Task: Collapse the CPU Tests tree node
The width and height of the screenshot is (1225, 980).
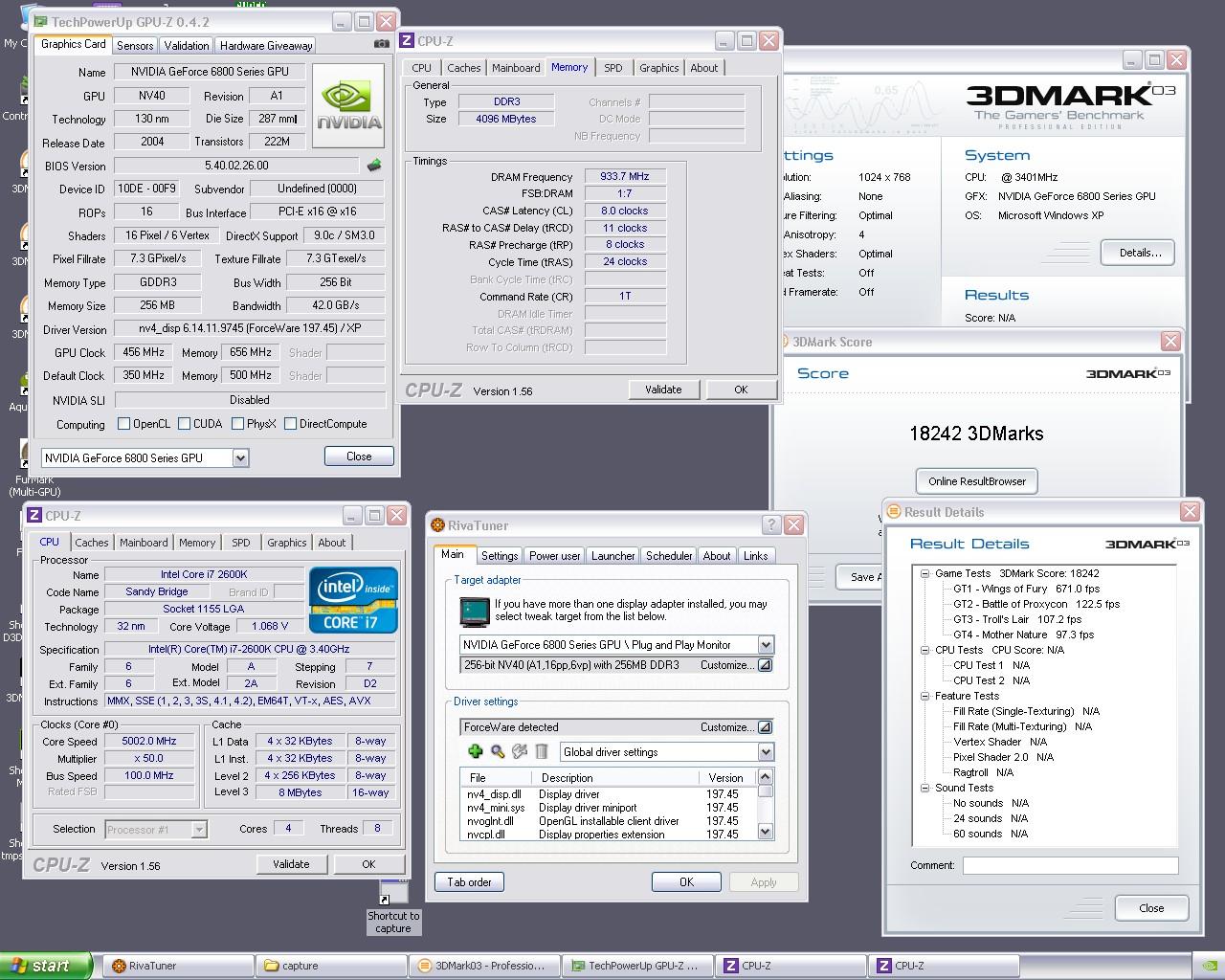Action: point(924,650)
